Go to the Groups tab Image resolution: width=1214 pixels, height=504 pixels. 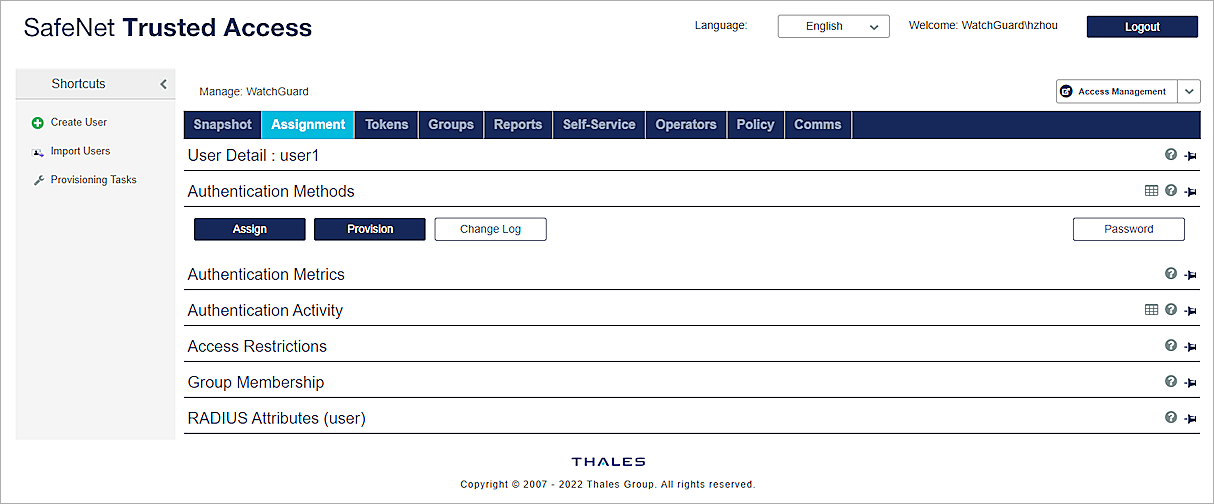click(451, 125)
